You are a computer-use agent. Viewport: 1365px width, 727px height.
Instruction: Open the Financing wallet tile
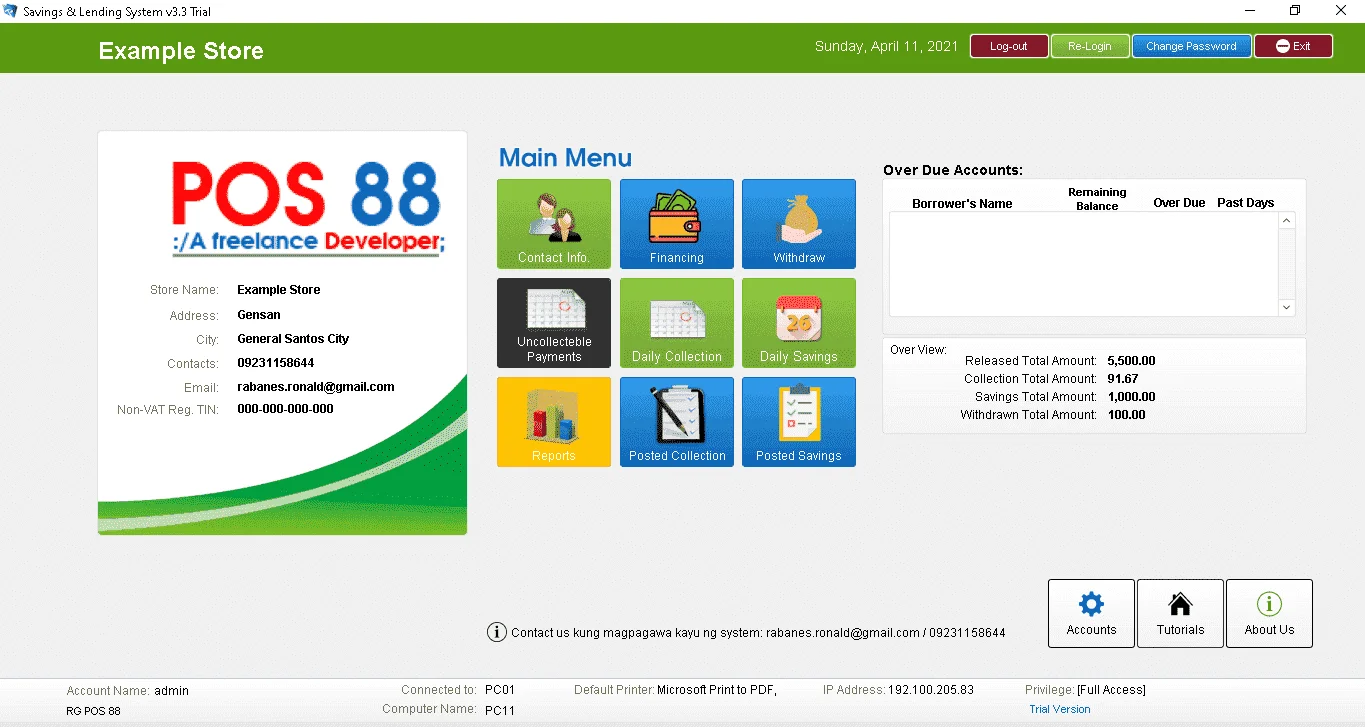(x=677, y=224)
